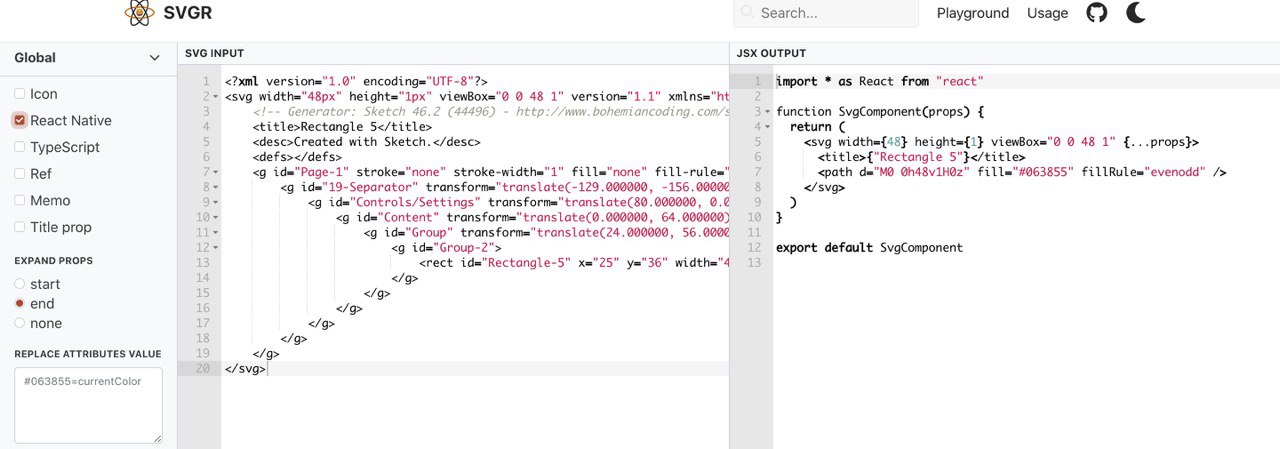
Task: Click the XML declaration on input line 1
Action: [x=356, y=81]
